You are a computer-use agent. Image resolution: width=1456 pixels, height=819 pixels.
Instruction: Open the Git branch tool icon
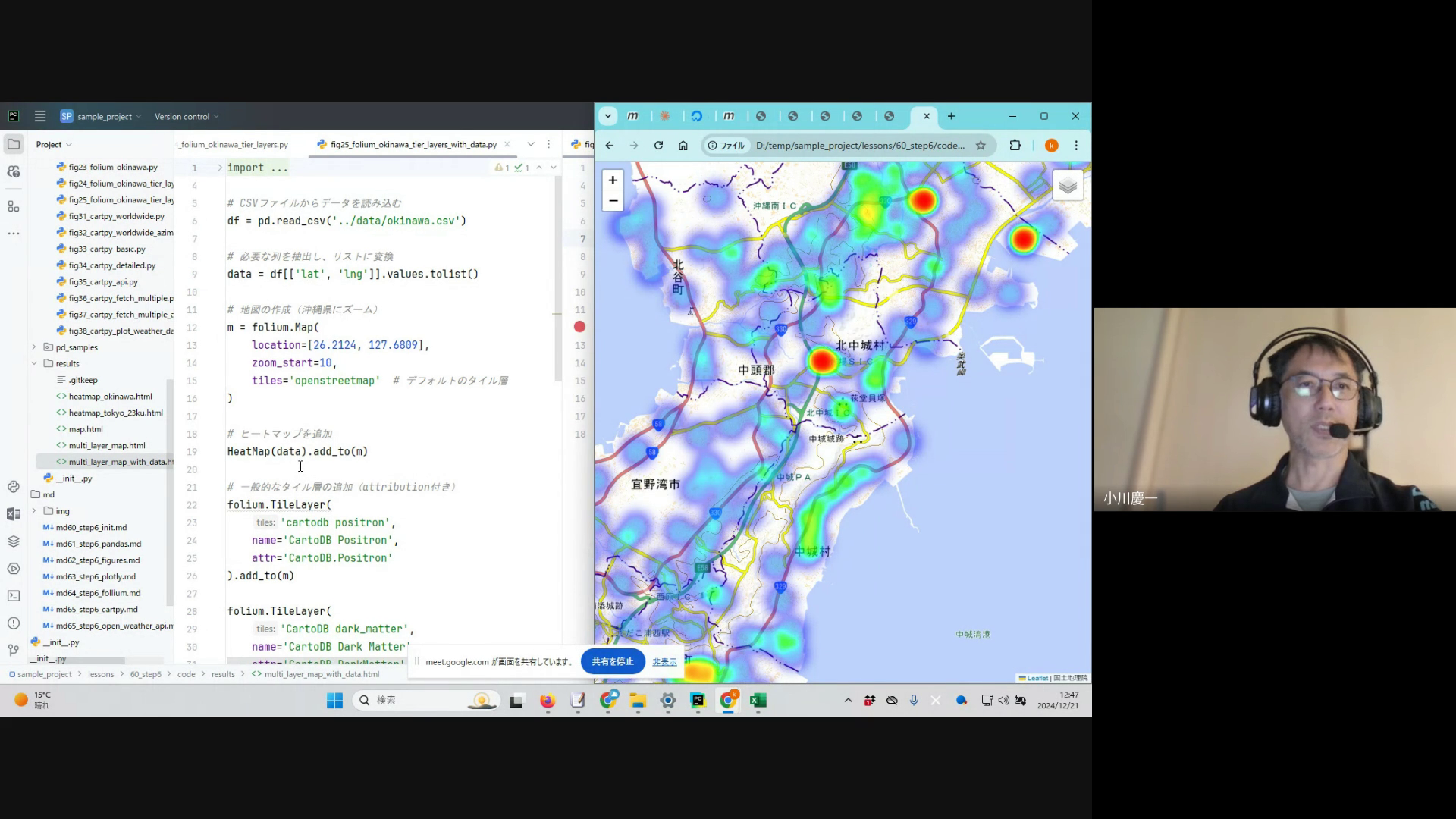click(14, 650)
